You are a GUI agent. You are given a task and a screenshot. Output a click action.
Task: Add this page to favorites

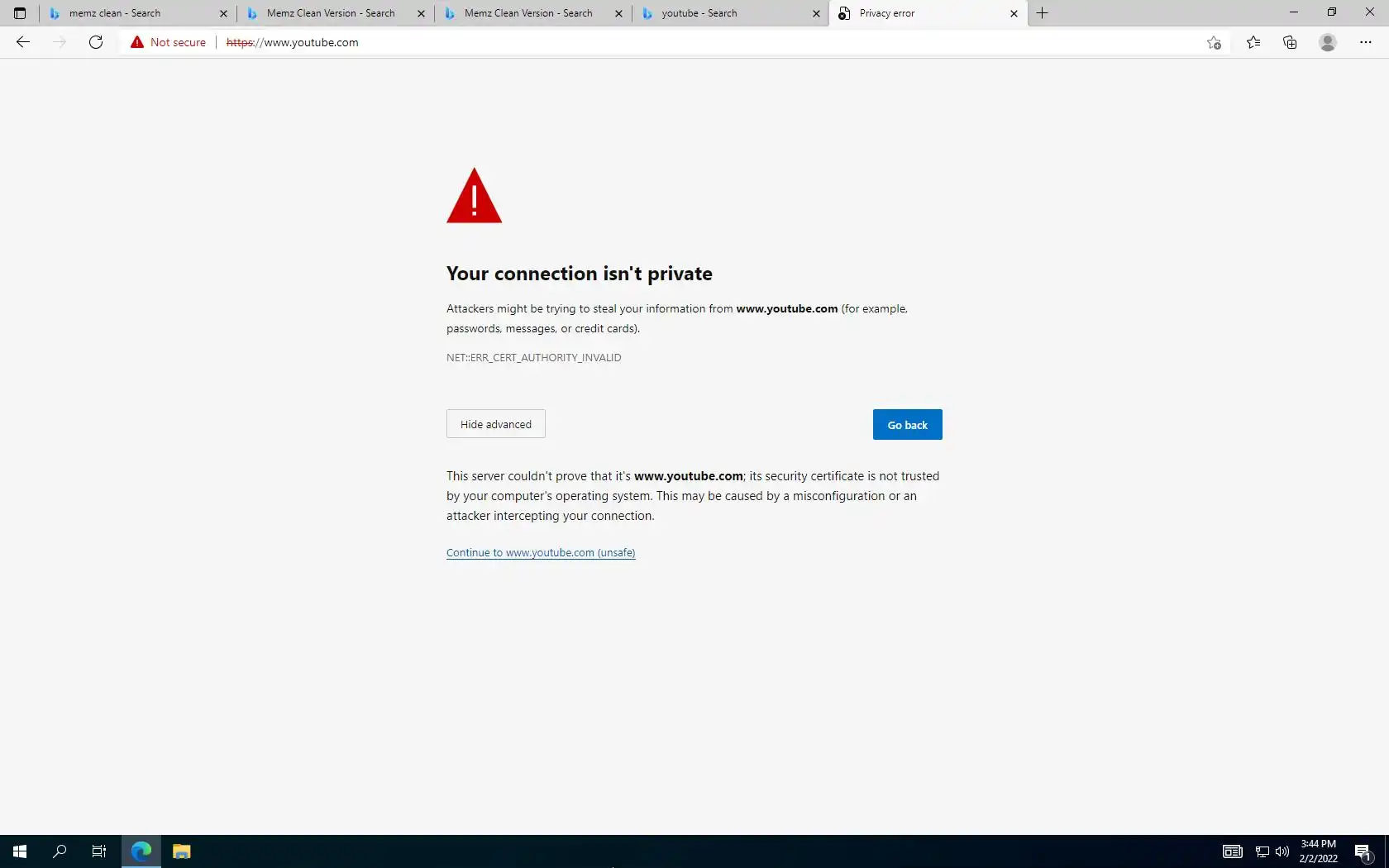click(1214, 42)
